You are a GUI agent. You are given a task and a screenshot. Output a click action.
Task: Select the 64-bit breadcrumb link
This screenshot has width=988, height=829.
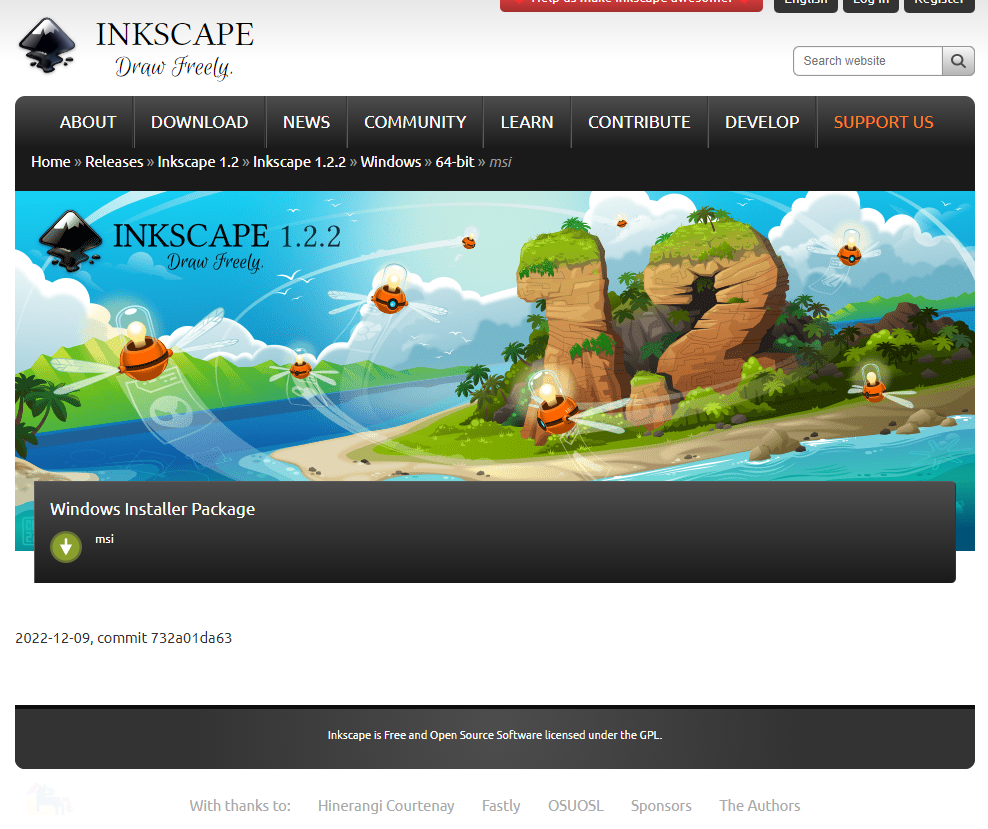[454, 162]
